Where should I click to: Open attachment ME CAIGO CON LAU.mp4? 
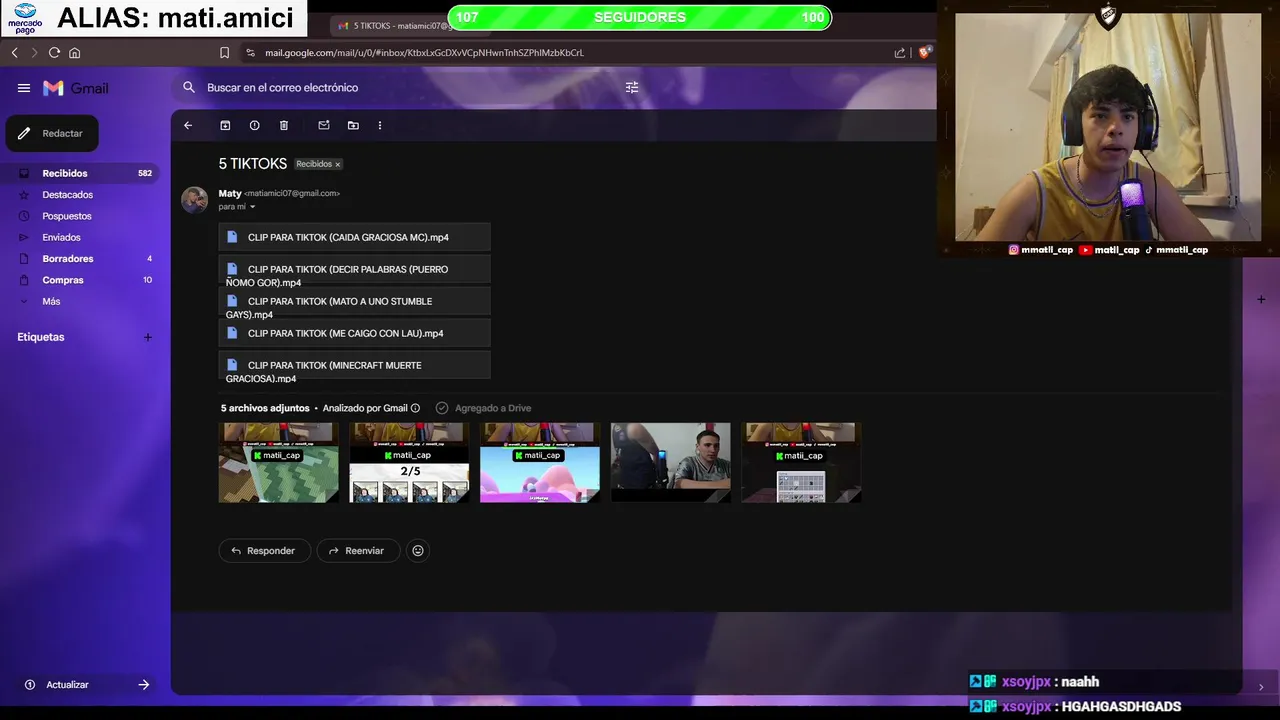[354, 333]
